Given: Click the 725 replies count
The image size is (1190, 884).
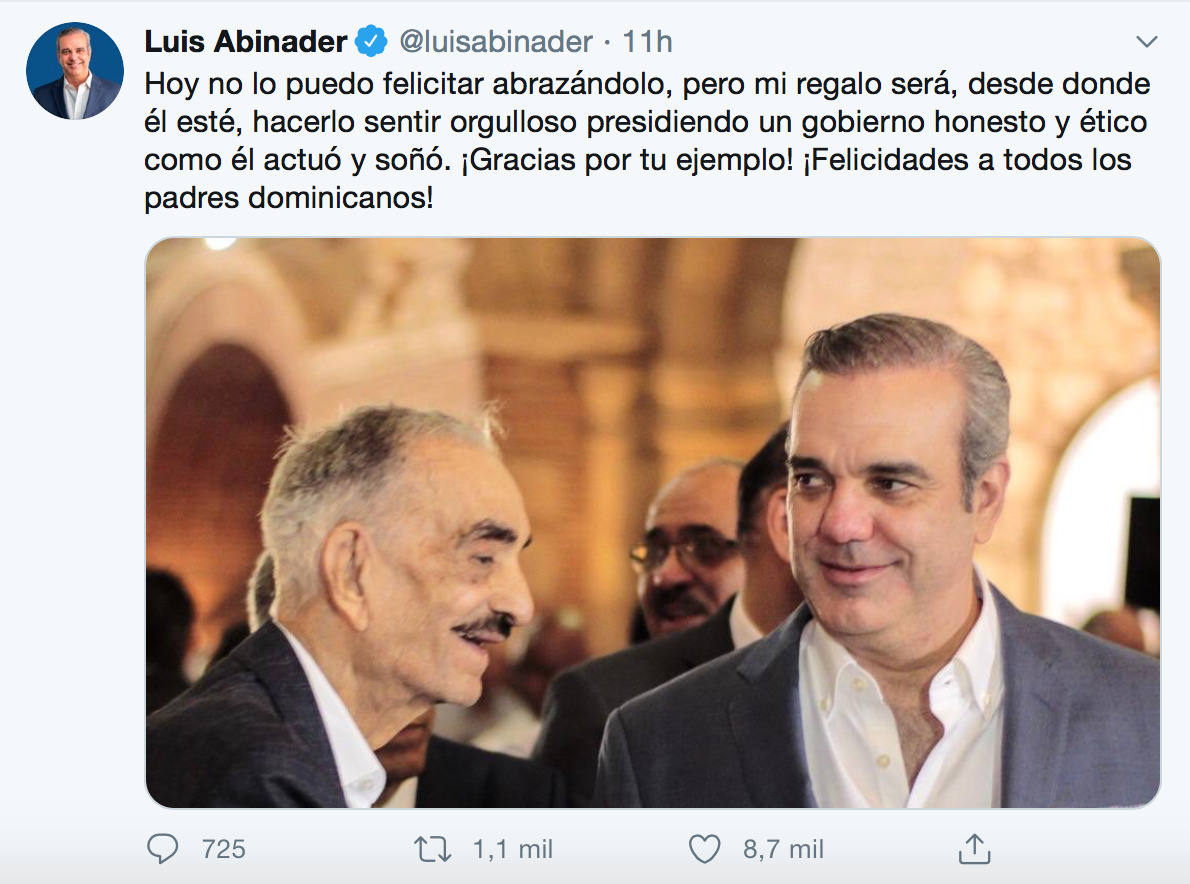Looking at the screenshot, I should tap(224, 849).
